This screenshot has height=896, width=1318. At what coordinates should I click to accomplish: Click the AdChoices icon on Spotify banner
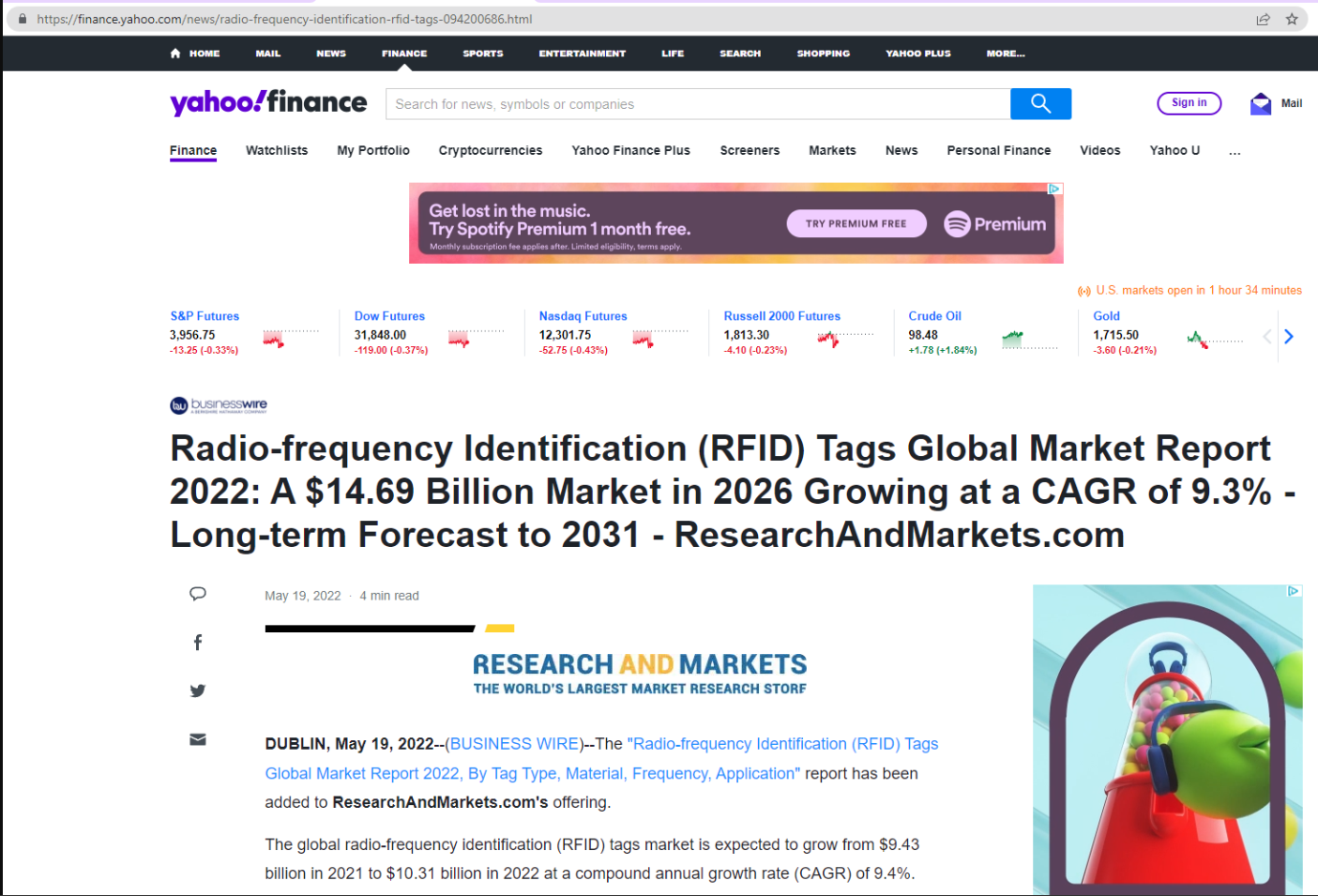[1054, 189]
